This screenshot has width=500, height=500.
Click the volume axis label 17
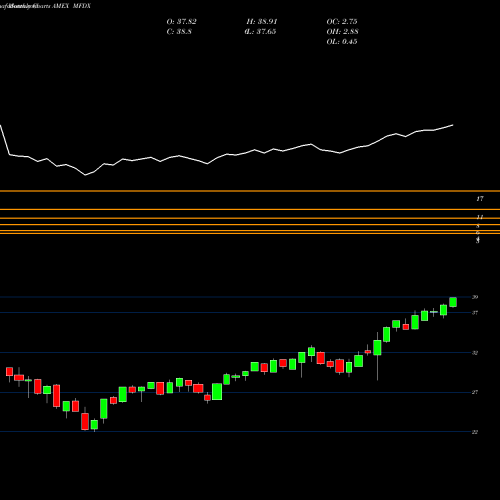coord(480,199)
